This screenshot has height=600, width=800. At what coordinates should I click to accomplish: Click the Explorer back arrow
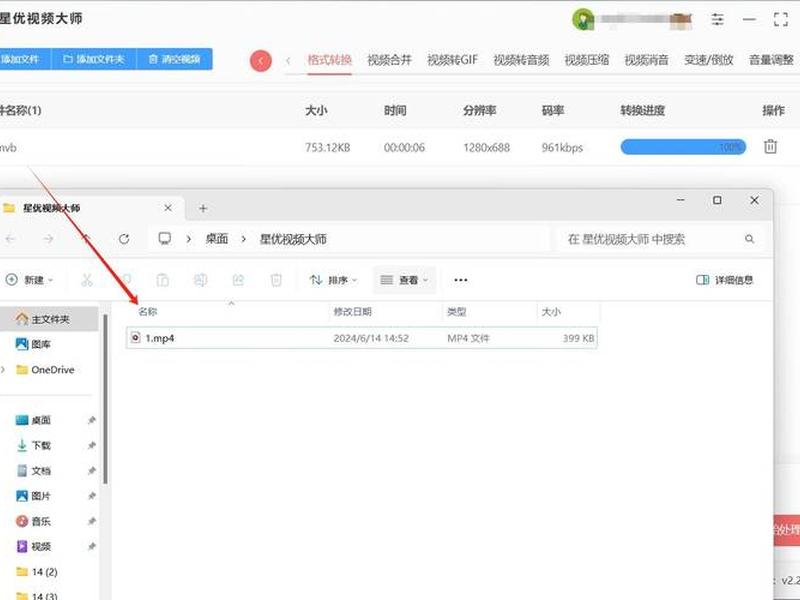pos(10,239)
